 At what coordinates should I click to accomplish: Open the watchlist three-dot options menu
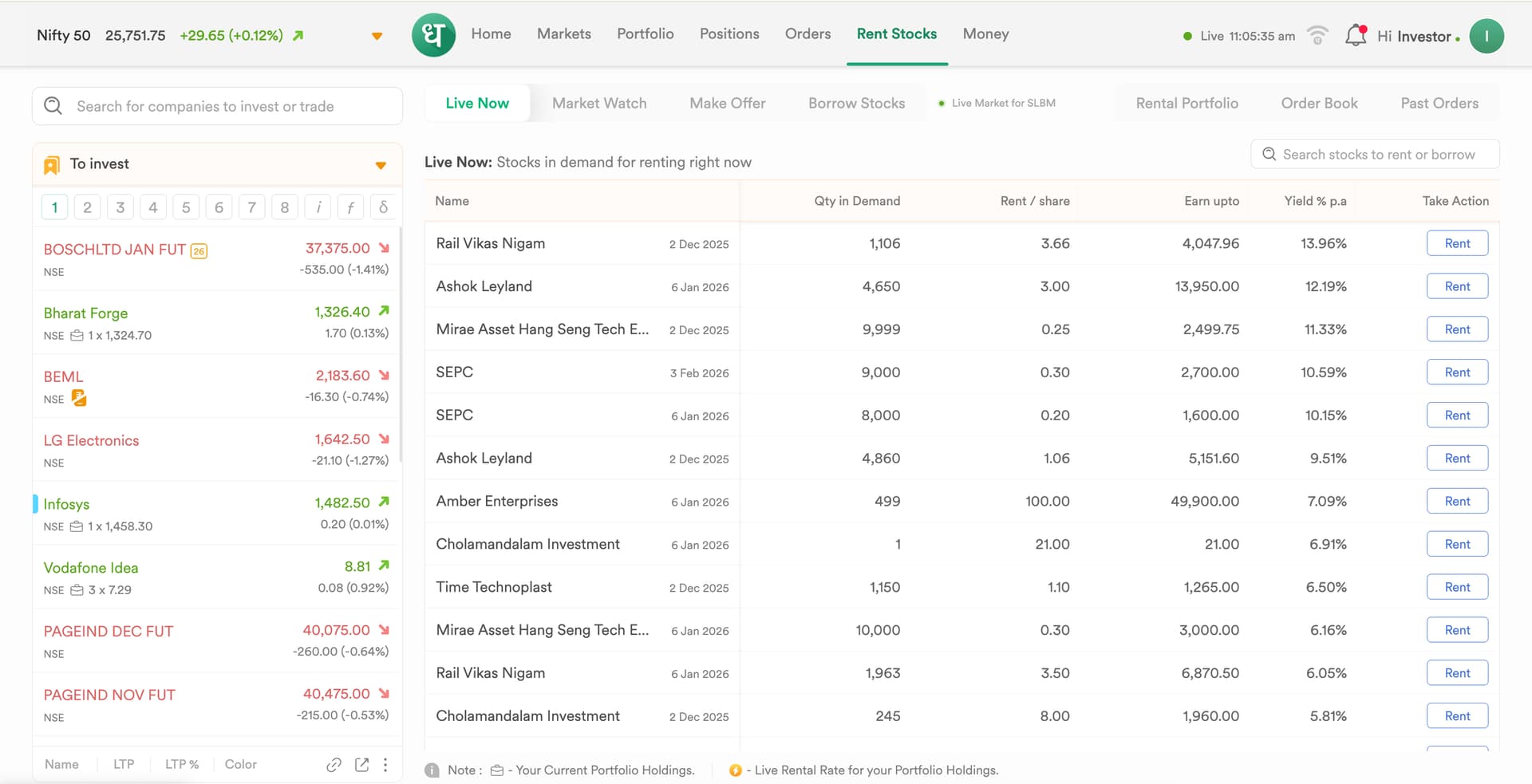(385, 765)
